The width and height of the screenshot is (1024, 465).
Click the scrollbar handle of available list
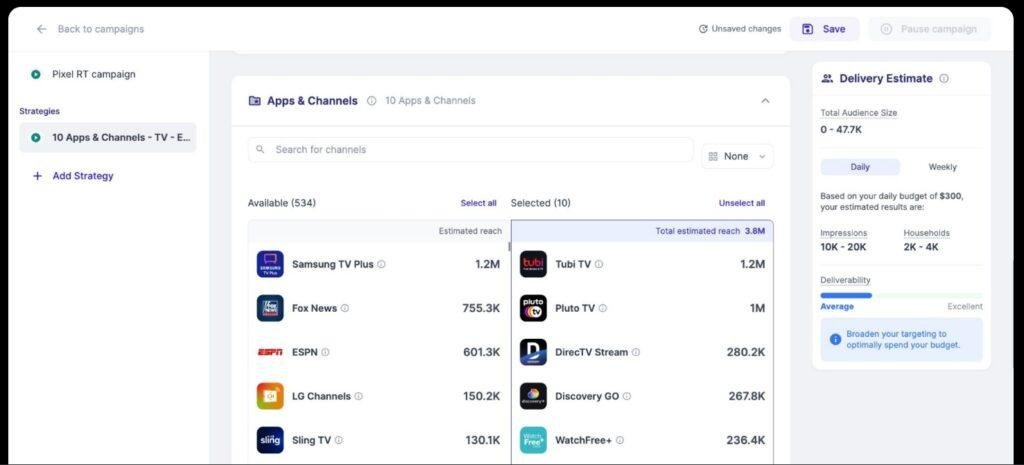[x=509, y=246]
